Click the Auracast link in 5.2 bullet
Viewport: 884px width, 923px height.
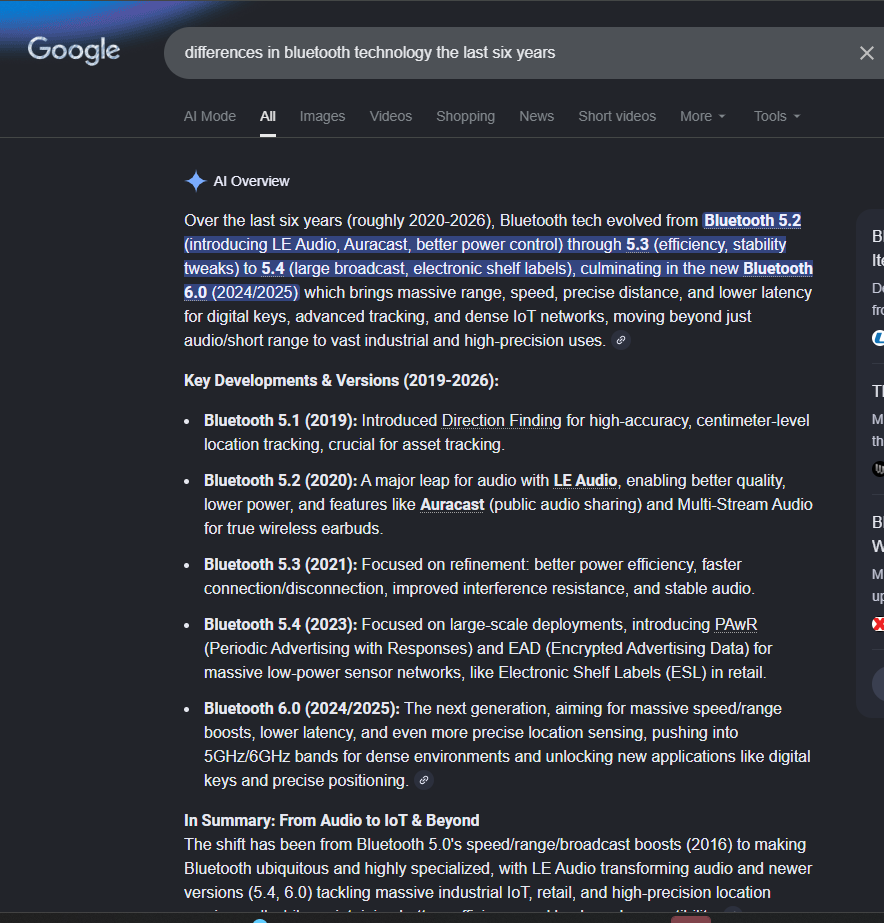coord(452,504)
